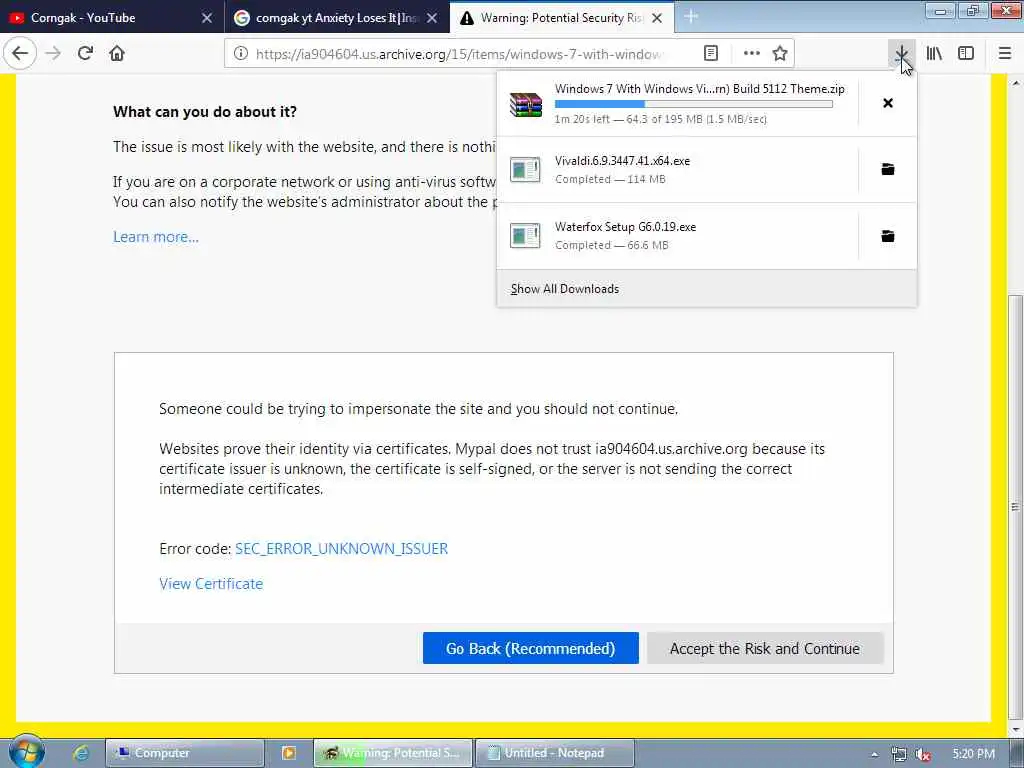The width and height of the screenshot is (1024, 768).
Task: Show All Downloads
Action: click(x=707, y=289)
